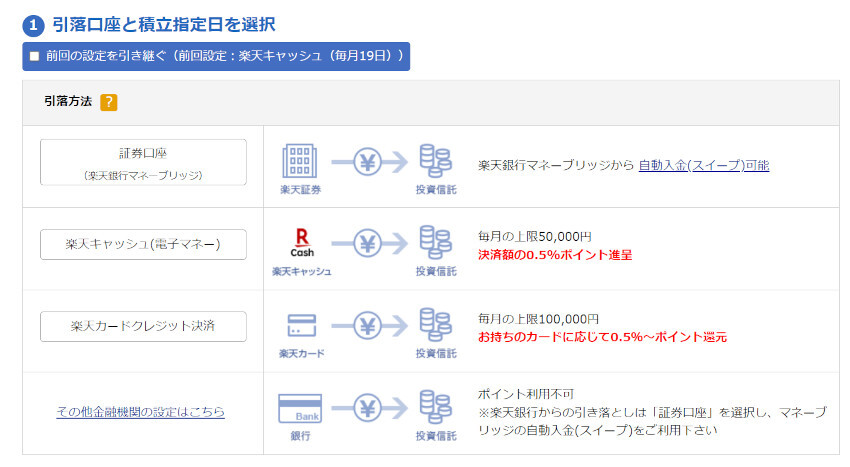
Task: Click the orange question mark help icon
Action: coord(109,102)
